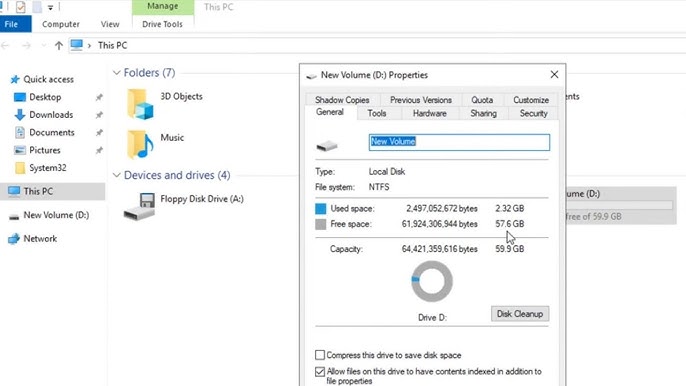Close the New Volume (D:) Properties dialog
Viewport: 686px width, 386px height.
click(554, 75)
